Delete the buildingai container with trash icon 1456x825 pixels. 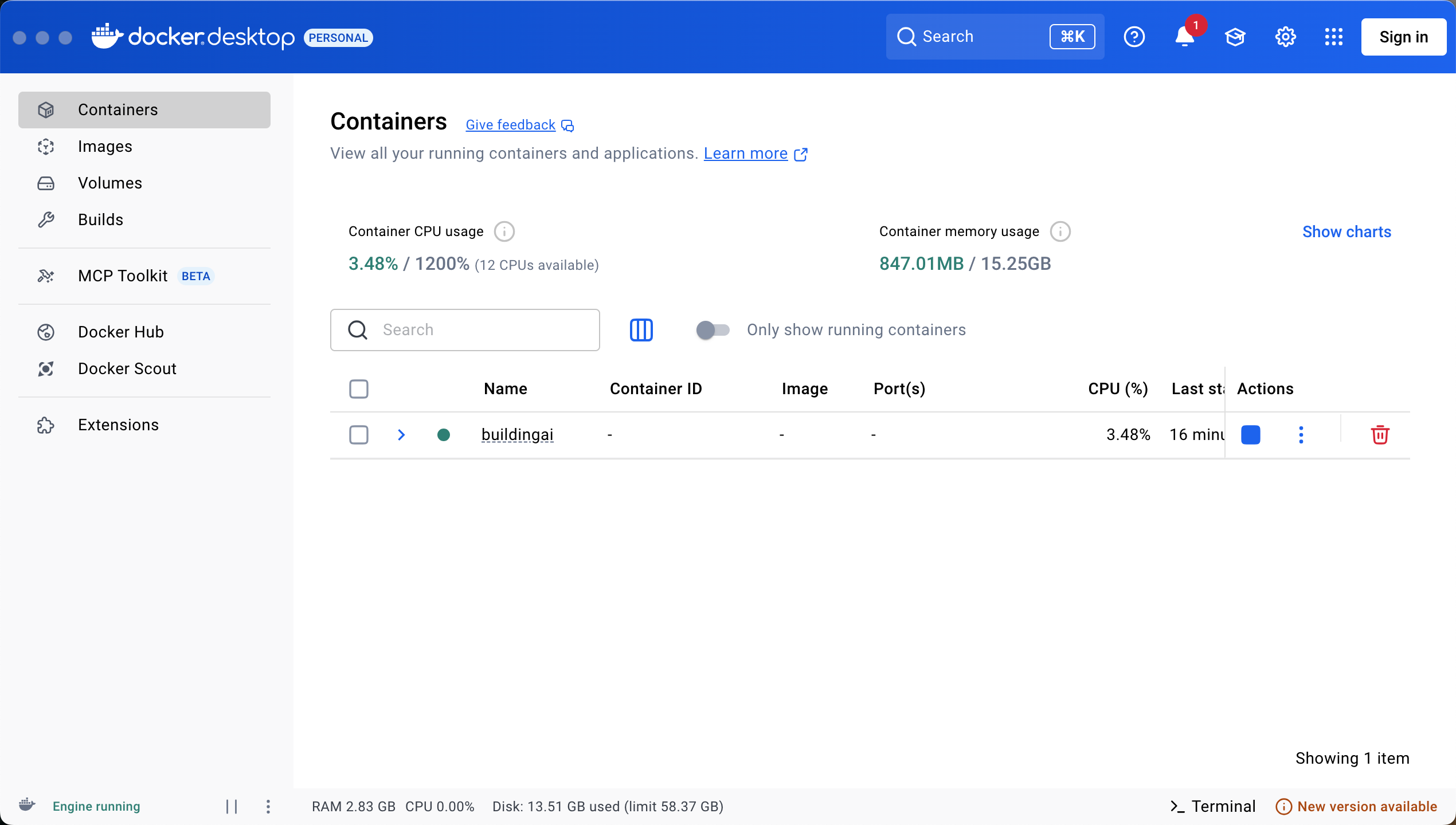[x=1380, y=435]
